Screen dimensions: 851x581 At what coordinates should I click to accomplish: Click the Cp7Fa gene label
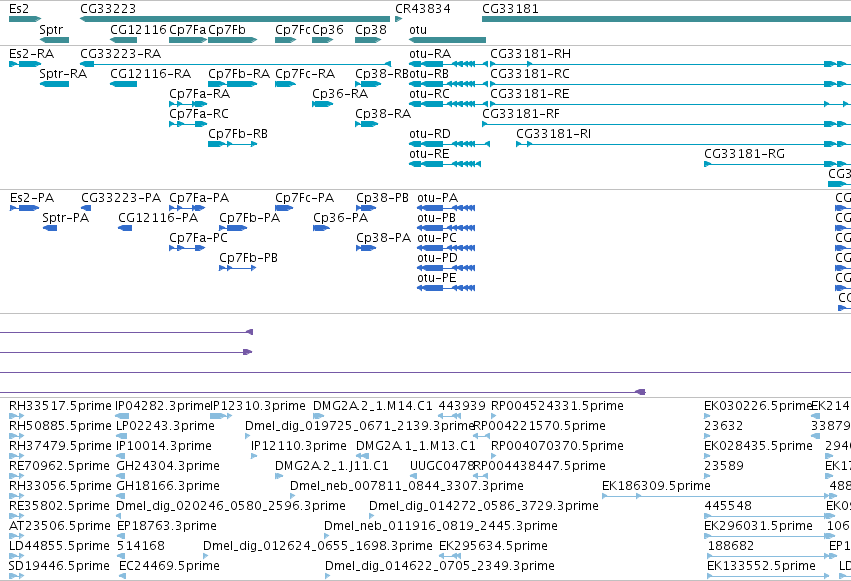point(188,30)
